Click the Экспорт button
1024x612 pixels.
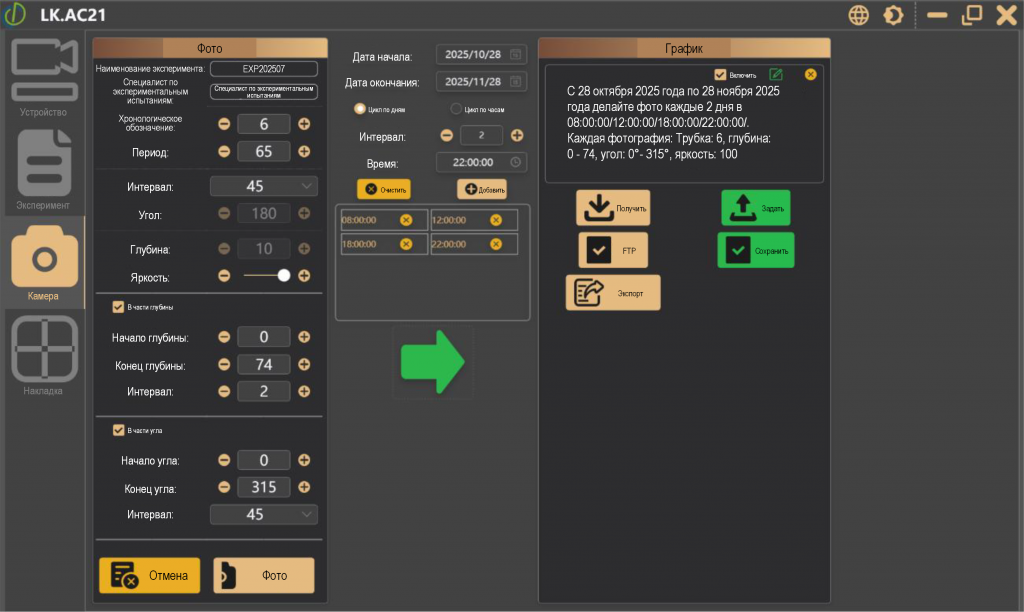(x=613, y=293)
